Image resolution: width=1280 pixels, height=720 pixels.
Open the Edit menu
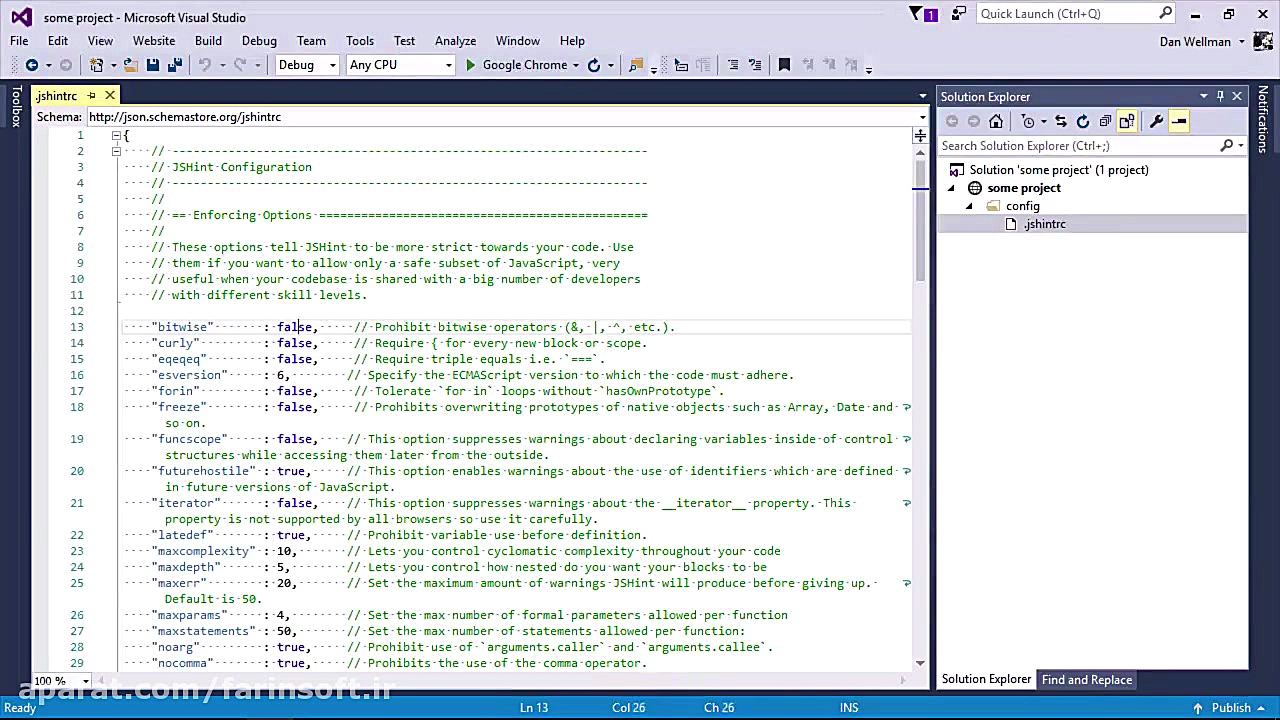[58, 41]
